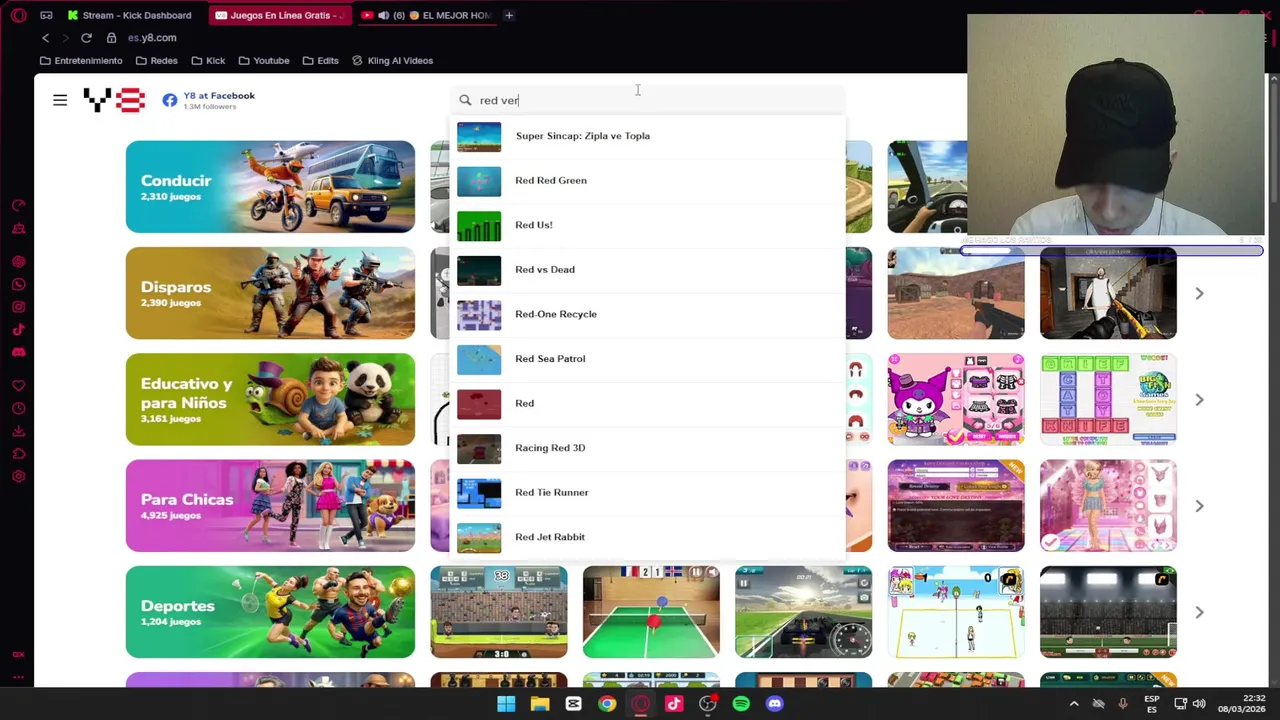1280x720 pixels.
Task: Show hidden tray icons chevron
Action: 1074,704
